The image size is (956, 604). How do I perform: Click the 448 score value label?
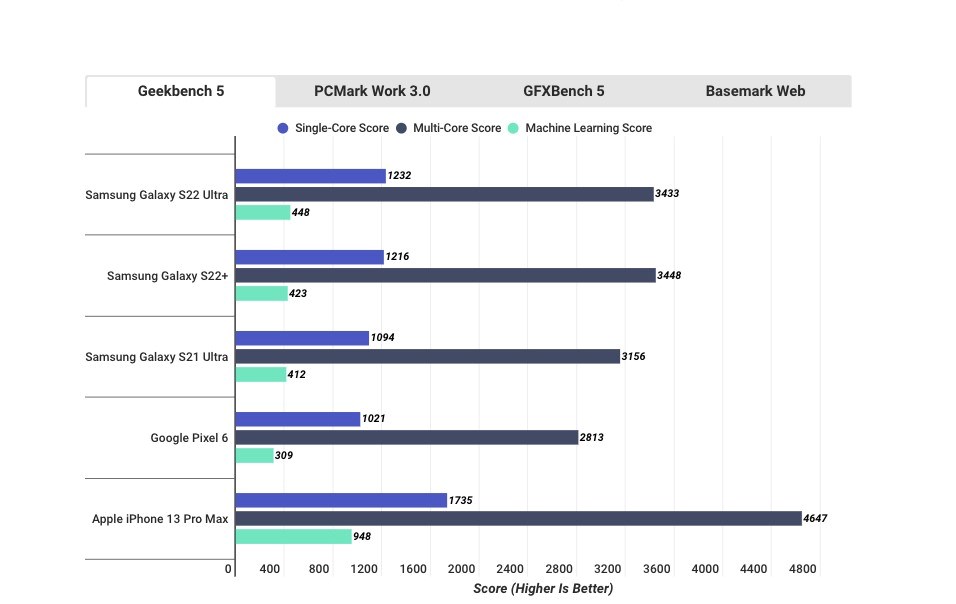coord(301,213)
